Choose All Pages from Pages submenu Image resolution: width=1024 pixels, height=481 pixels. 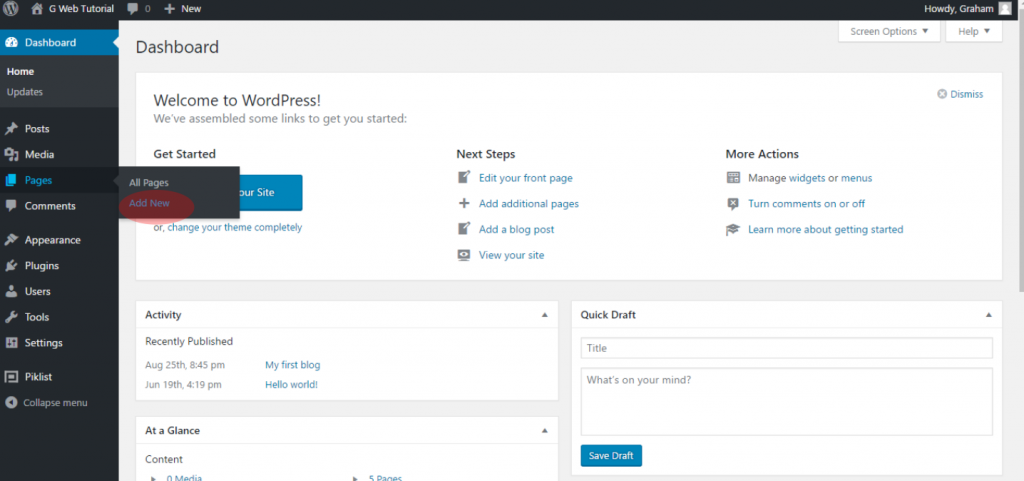click(149, 183)
